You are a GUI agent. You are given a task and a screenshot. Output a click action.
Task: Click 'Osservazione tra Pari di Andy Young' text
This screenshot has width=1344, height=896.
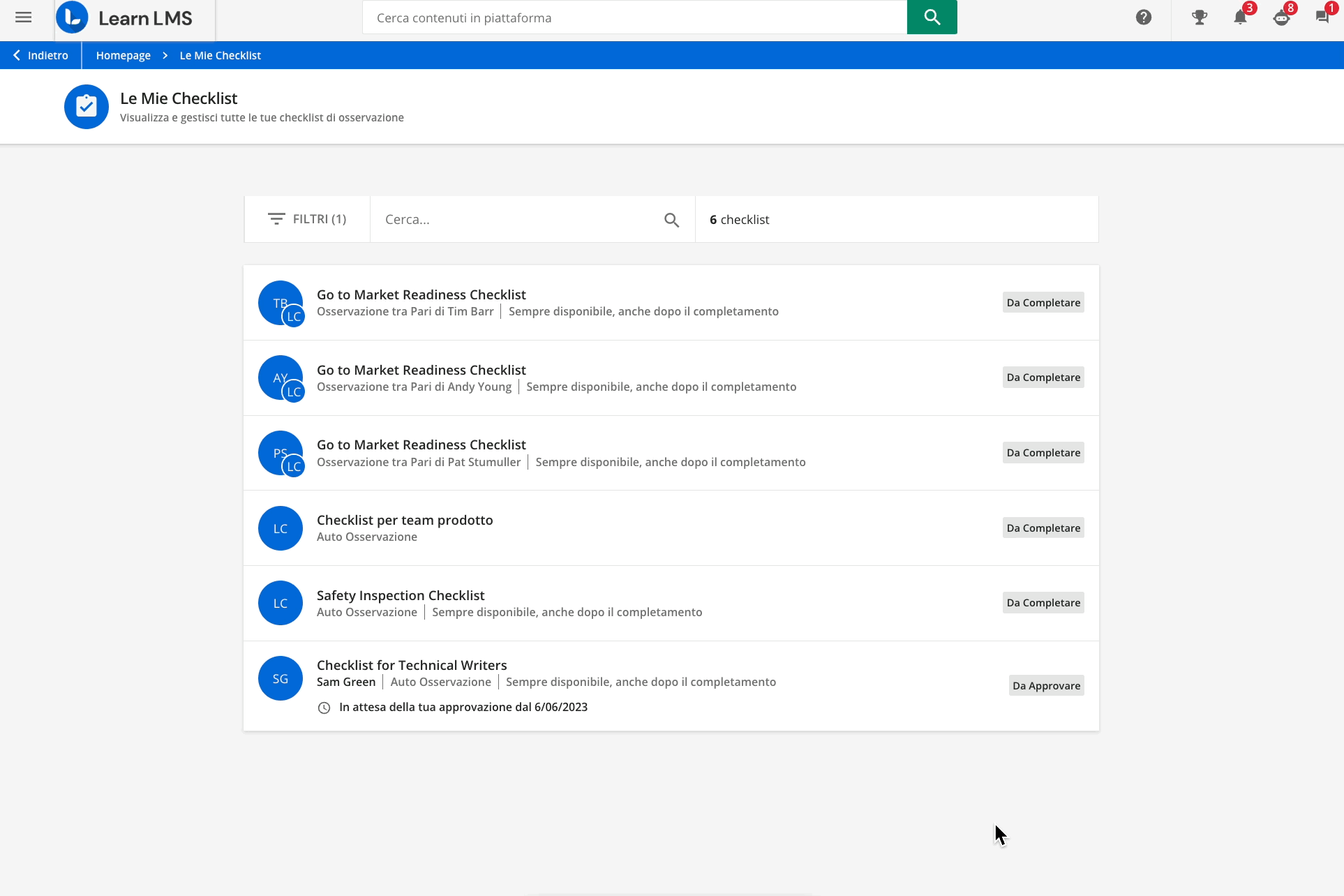414,387
